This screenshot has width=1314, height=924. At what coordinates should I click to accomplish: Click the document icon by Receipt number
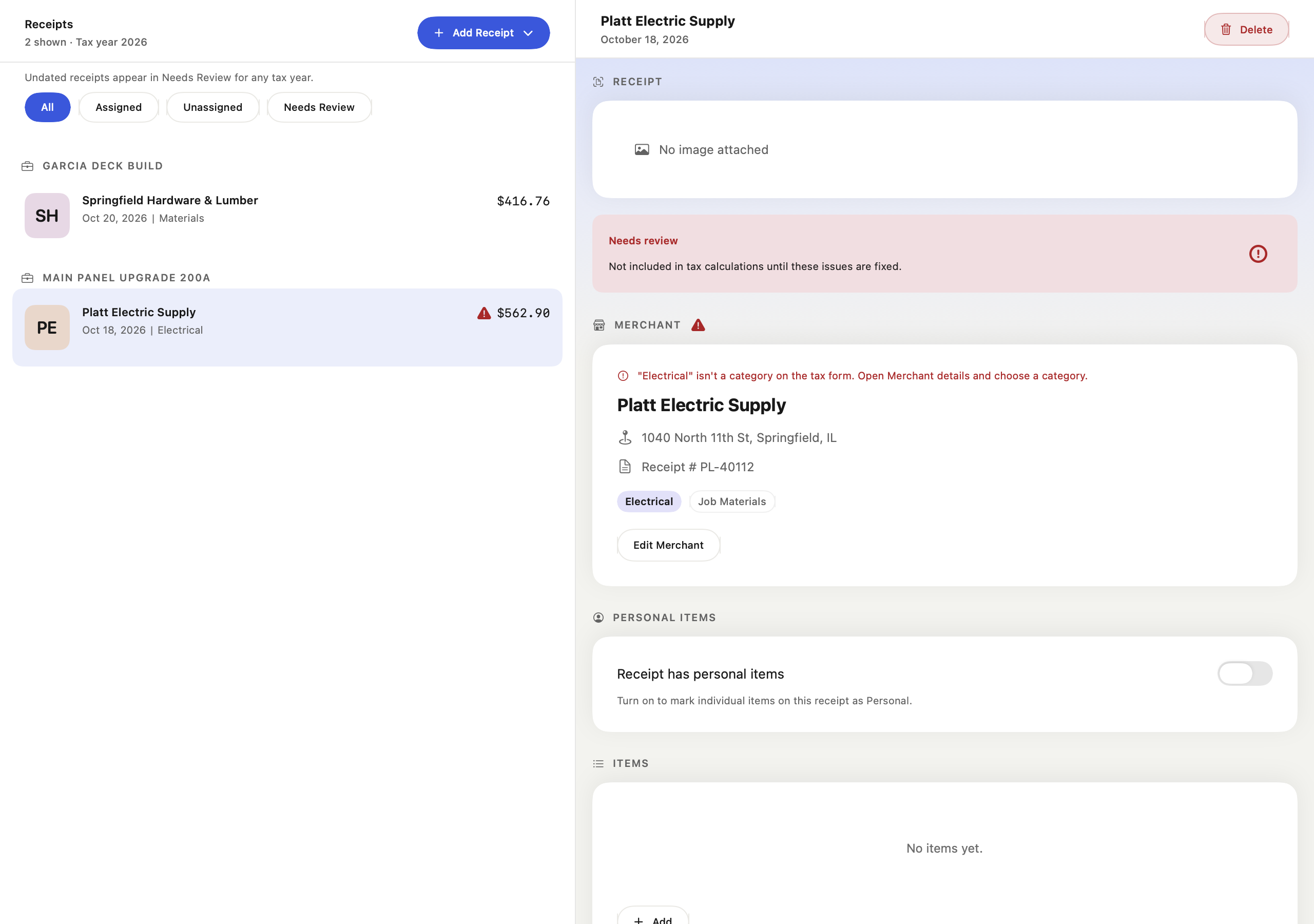pyautogui.click(x=625, y=467)
